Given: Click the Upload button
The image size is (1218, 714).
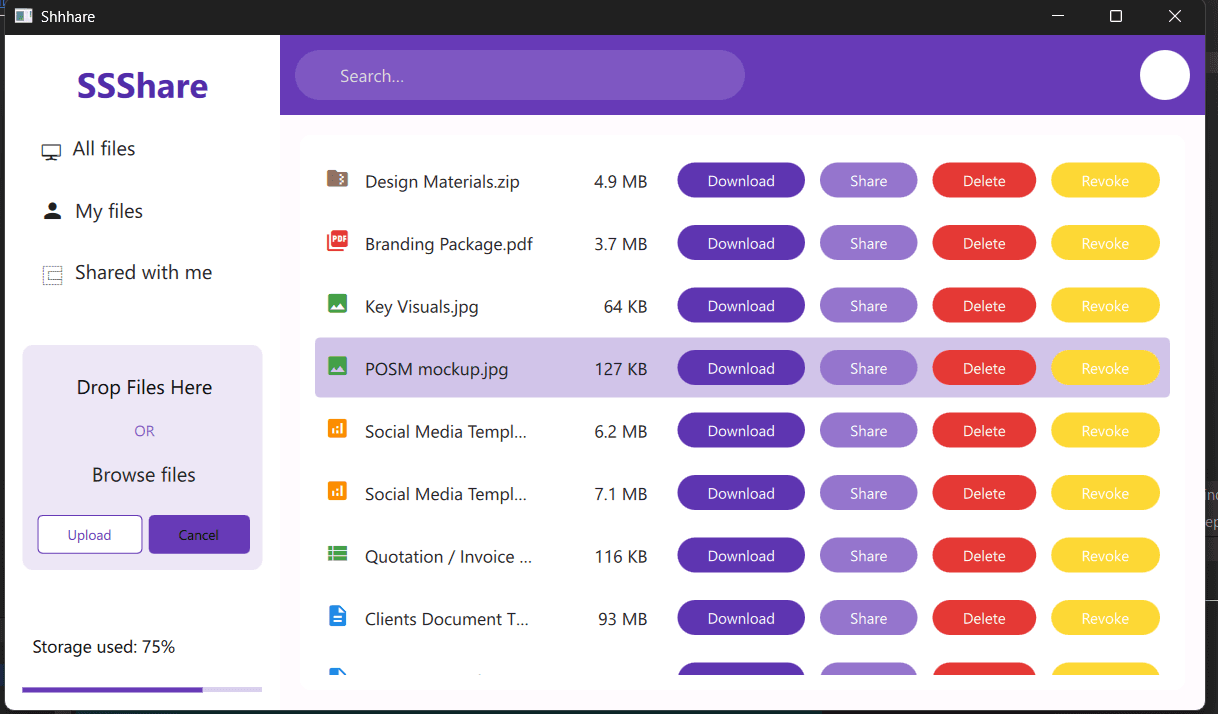Looking at the screenshot, I should [x=90, y=534].
